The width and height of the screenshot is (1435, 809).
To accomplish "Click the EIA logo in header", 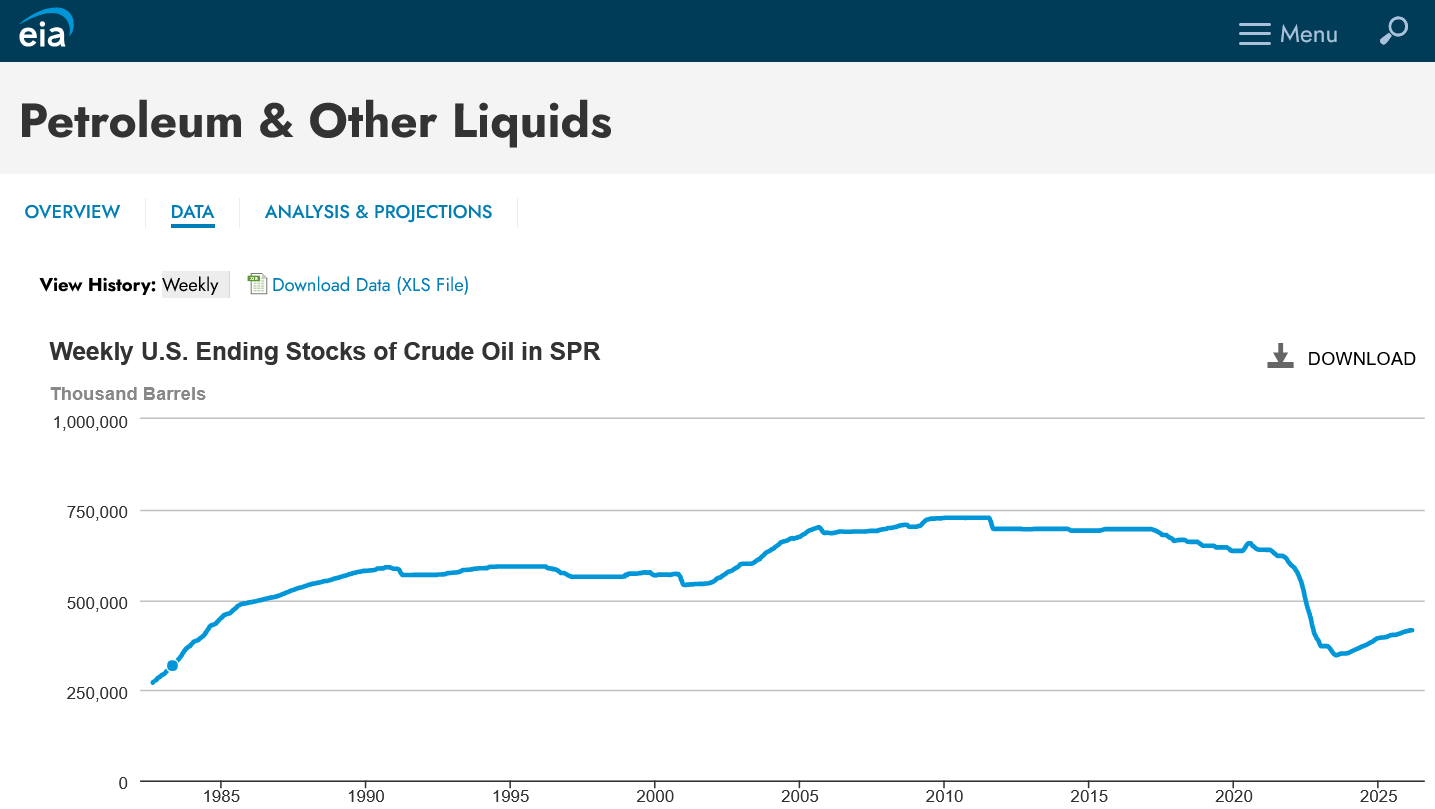I will (46, 28).
